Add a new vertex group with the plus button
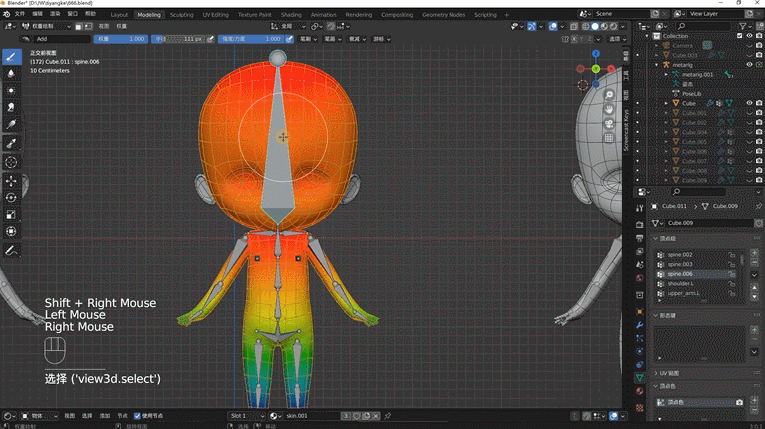 pos(755,254)
